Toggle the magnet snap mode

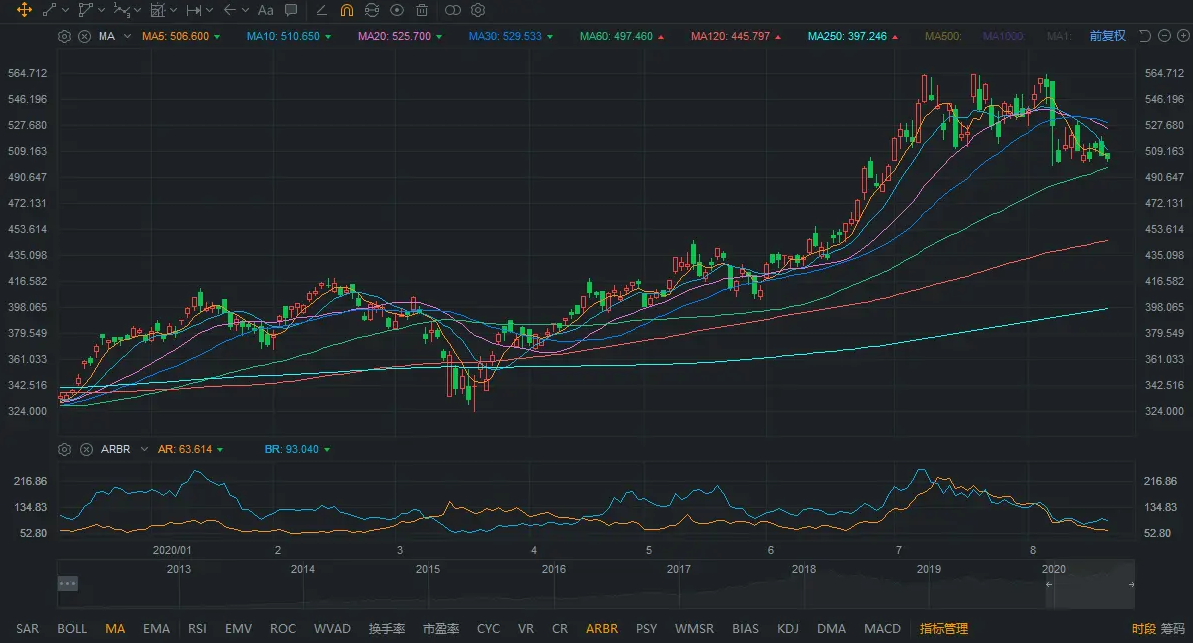pos(346,10)
